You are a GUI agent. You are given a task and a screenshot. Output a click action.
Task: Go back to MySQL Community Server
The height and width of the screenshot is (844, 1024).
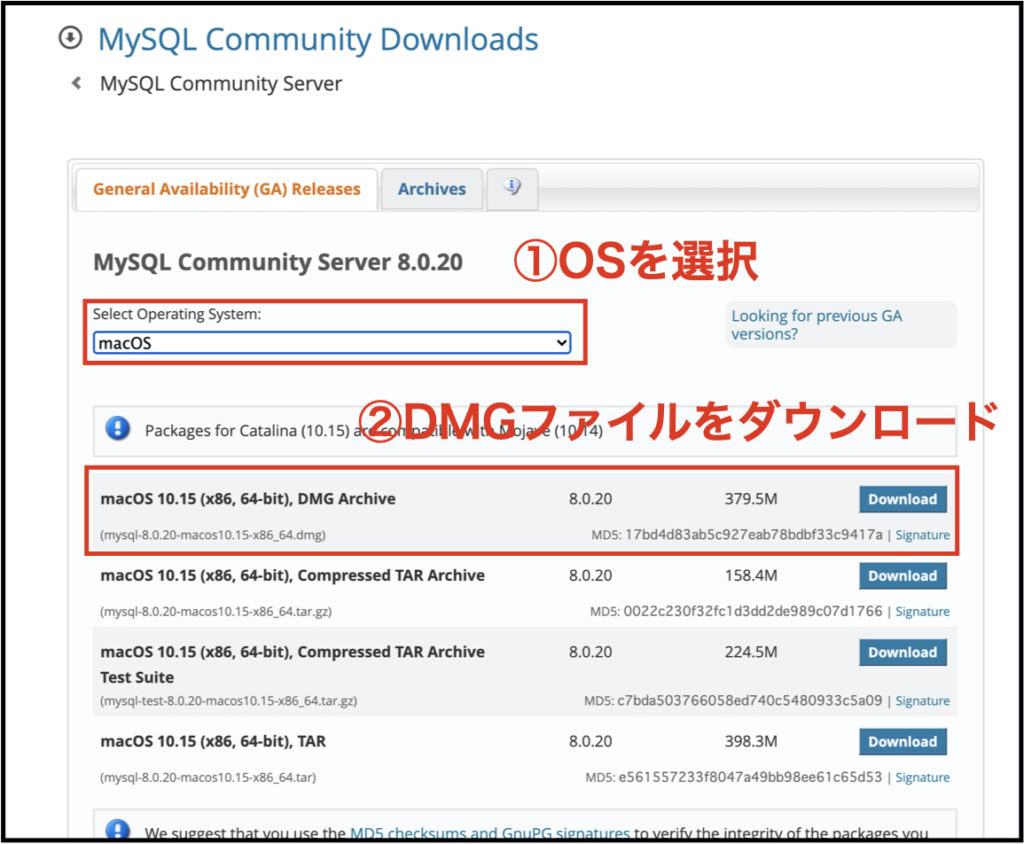point(220,84)
